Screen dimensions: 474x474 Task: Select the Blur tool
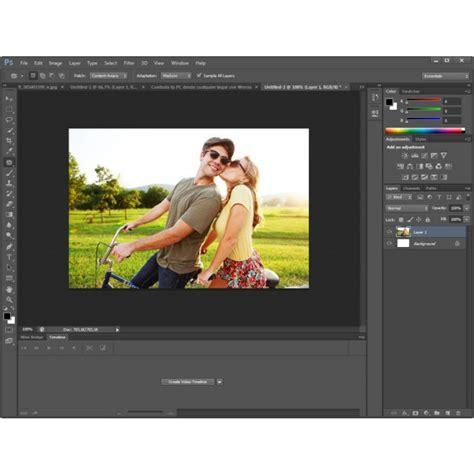pyautogui.click(x=9, y=225)
